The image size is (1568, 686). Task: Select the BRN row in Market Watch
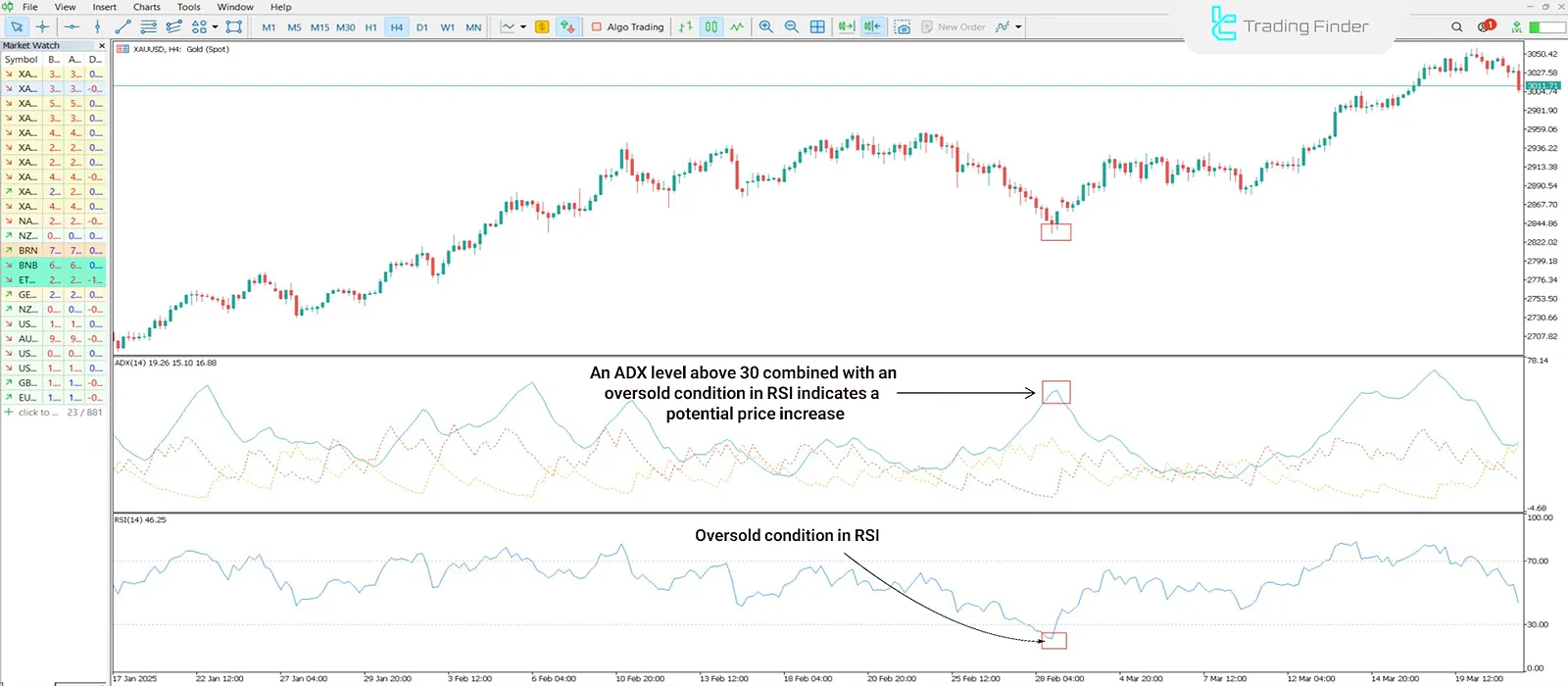53,251
